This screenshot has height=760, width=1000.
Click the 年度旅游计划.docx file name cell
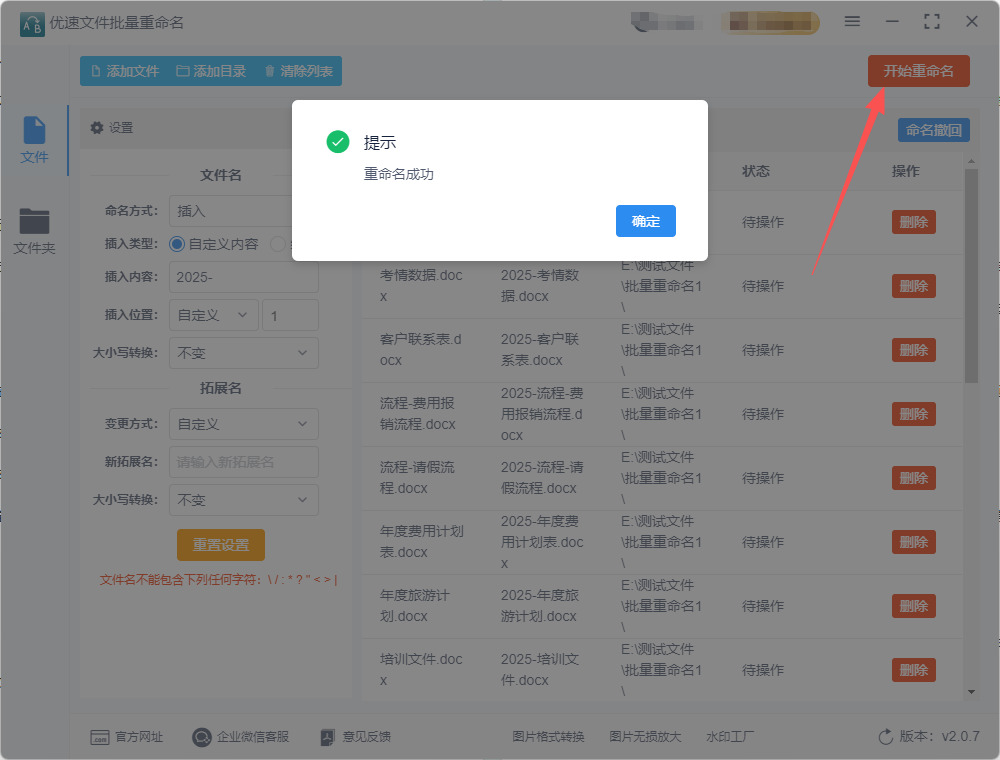coord(415,606)
